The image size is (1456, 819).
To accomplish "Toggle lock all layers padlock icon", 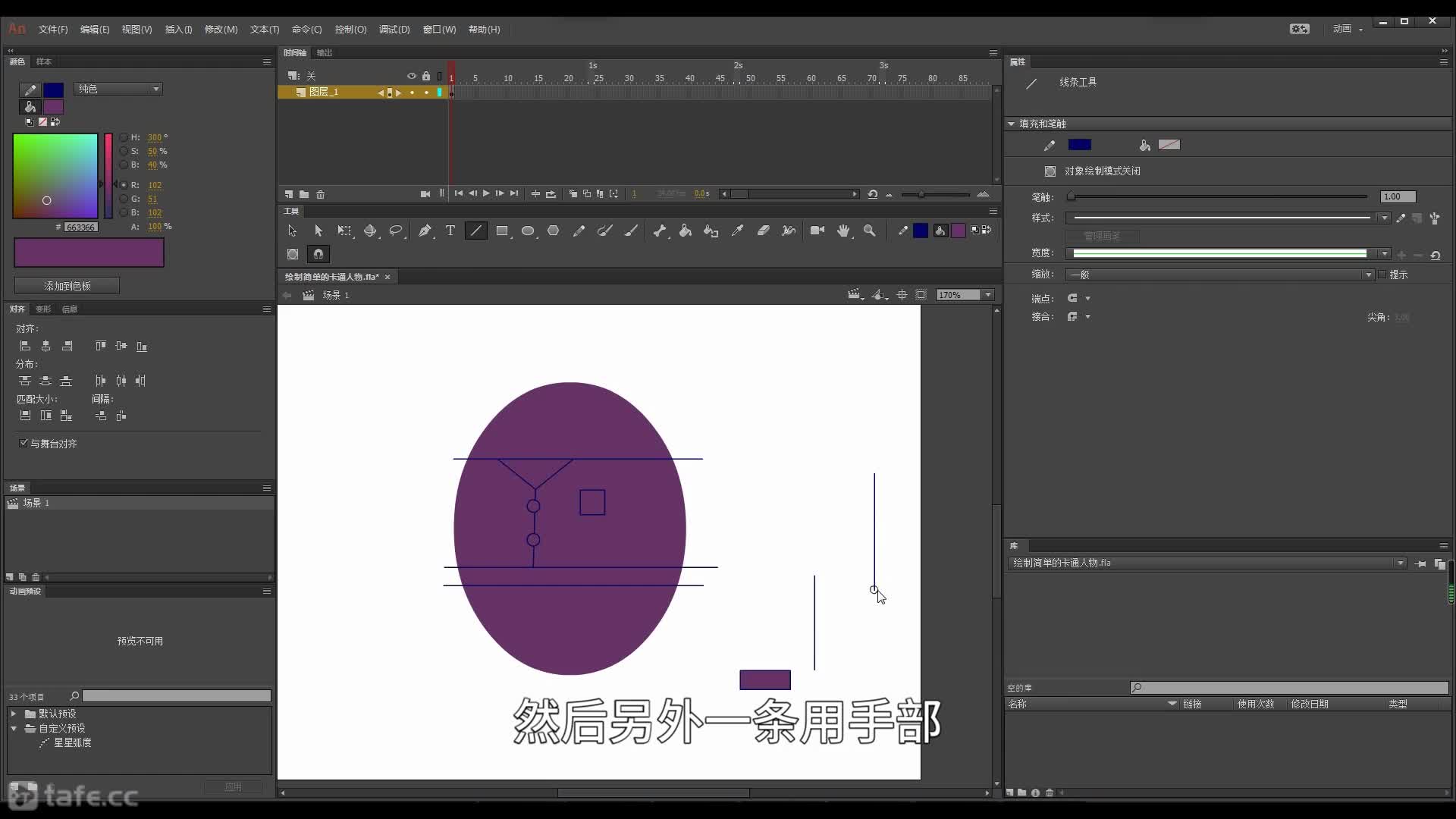I will pyautogui.click(x=426, y=76).
